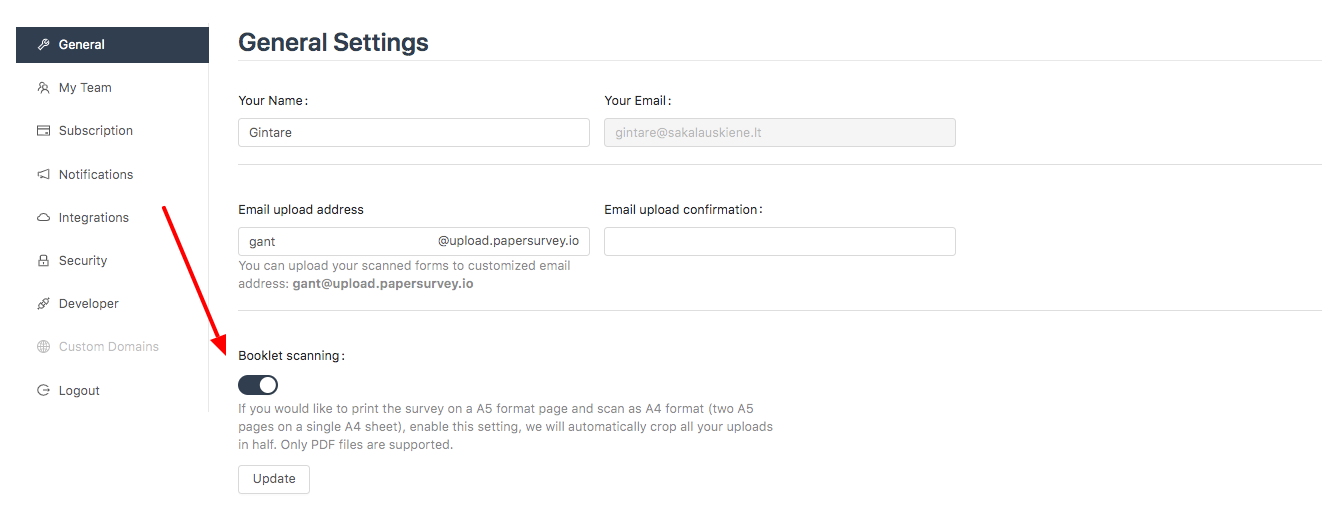Screen dimensions: 1338x506
Task: Focus the Email upload address field
Action: (414, 241)
